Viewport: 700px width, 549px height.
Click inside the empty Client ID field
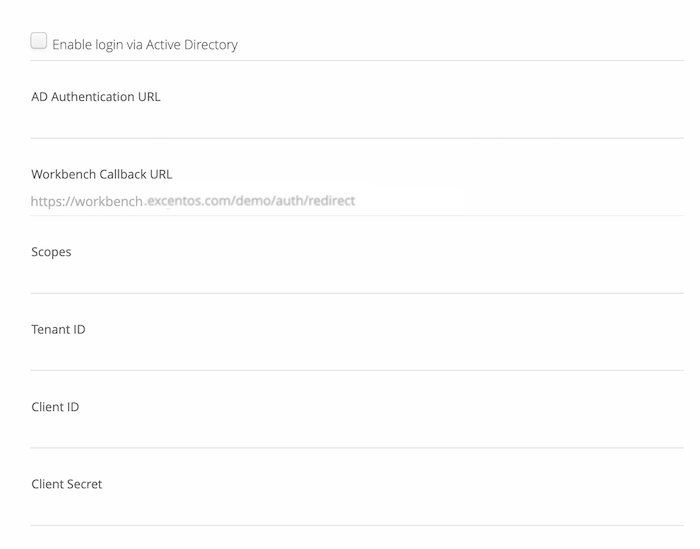pyautogui.click(x=357, y=433)
